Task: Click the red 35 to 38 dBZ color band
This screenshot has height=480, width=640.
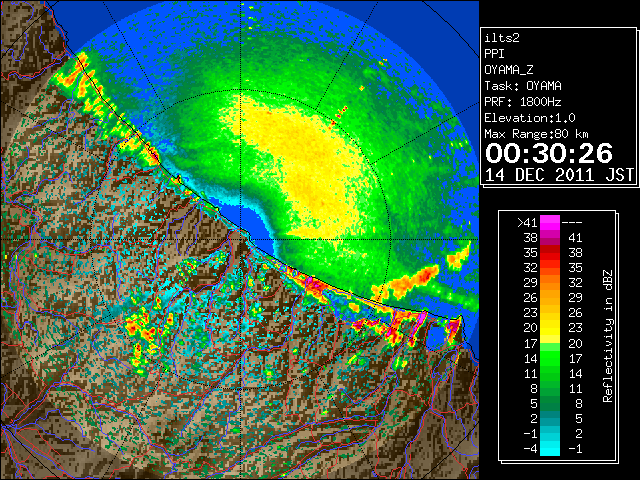Action: pyautogui.click(x=549, y=253)
